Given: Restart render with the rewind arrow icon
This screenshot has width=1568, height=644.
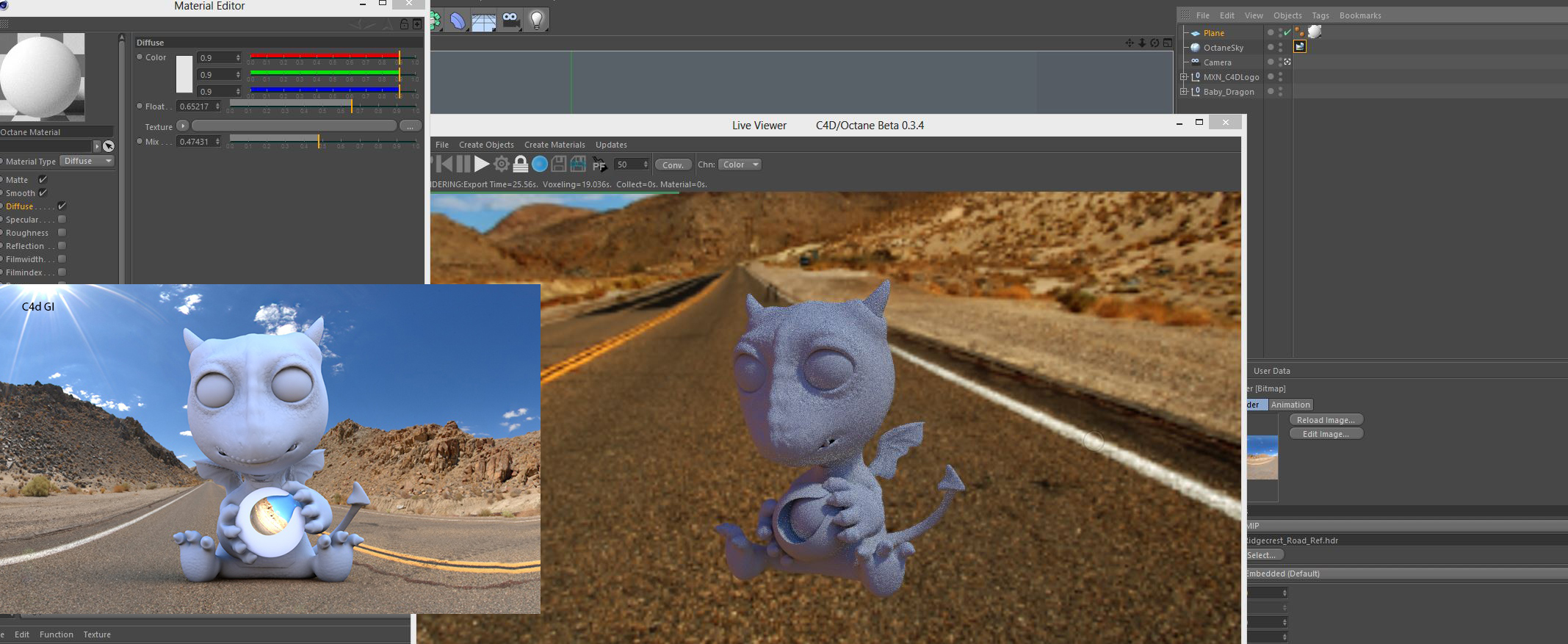Looking at the screenshot, I should [445, 164].
